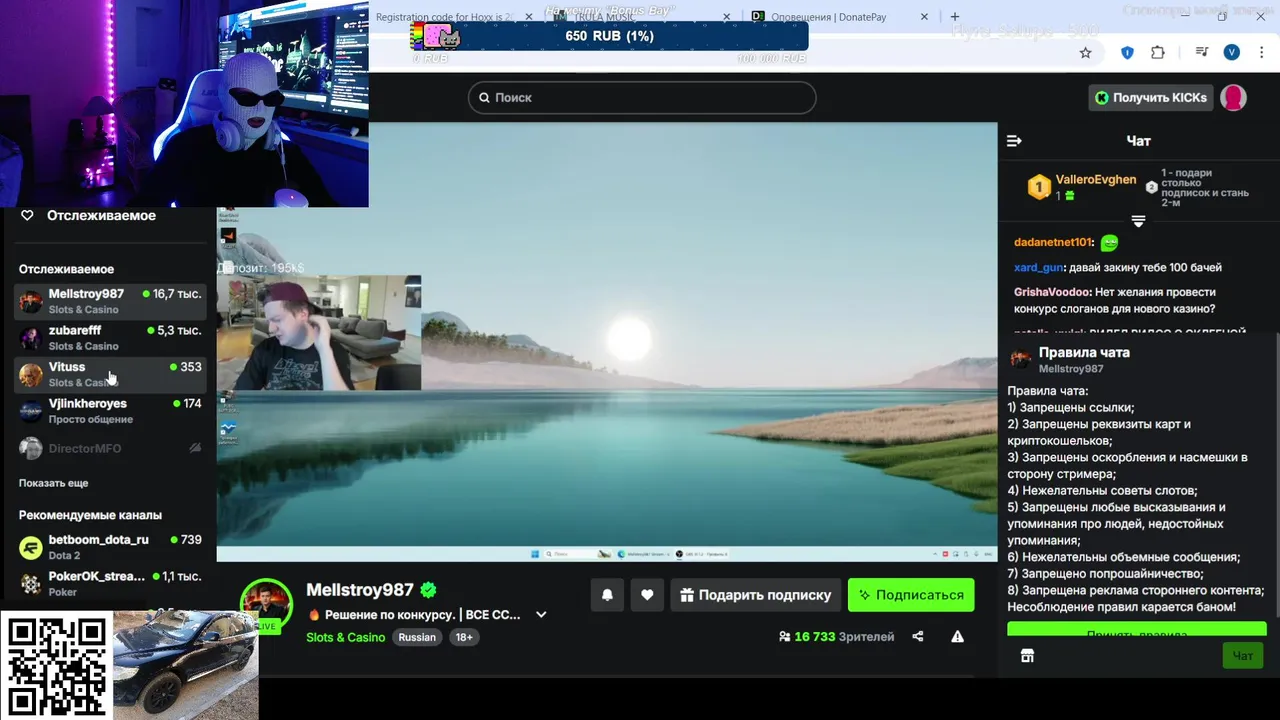Screen dimensions: 1280x720
Task: Click Показать еще to show more channels
Action: click(x=53, y=483)
